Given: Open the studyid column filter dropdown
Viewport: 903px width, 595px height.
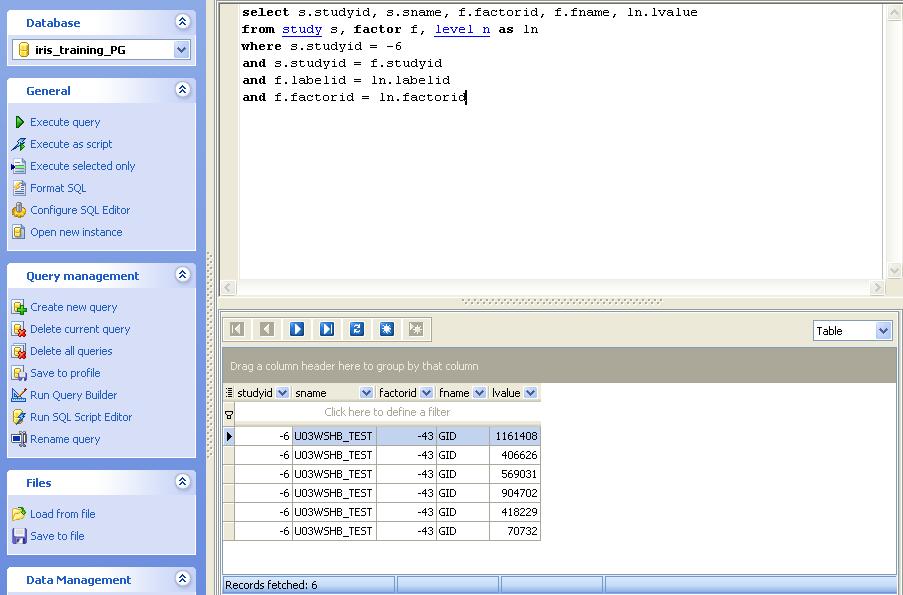Looking at the screenshot, I should (x=282, y=393).
